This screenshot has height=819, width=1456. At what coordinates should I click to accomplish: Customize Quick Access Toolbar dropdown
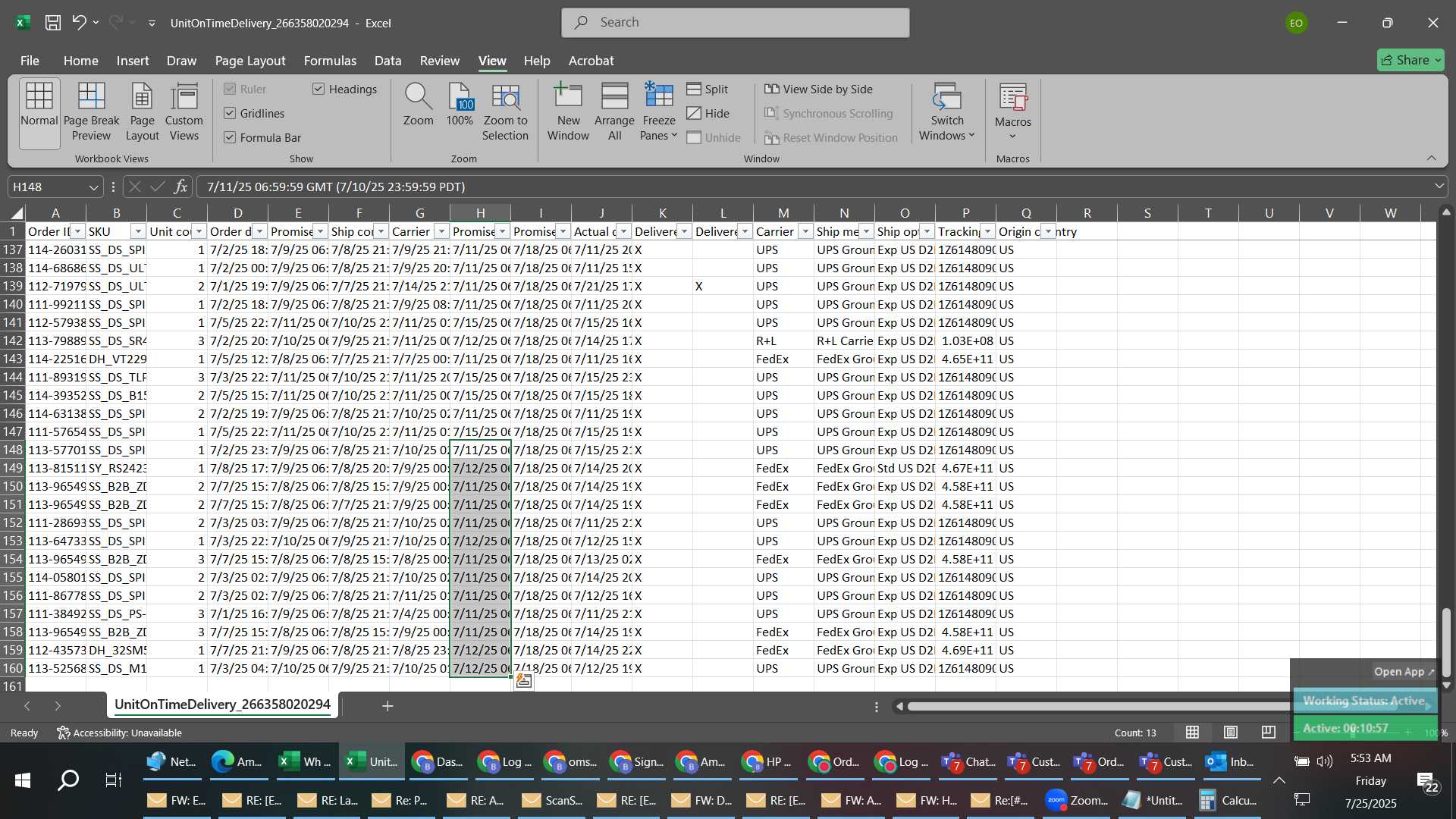coord(152,24)
